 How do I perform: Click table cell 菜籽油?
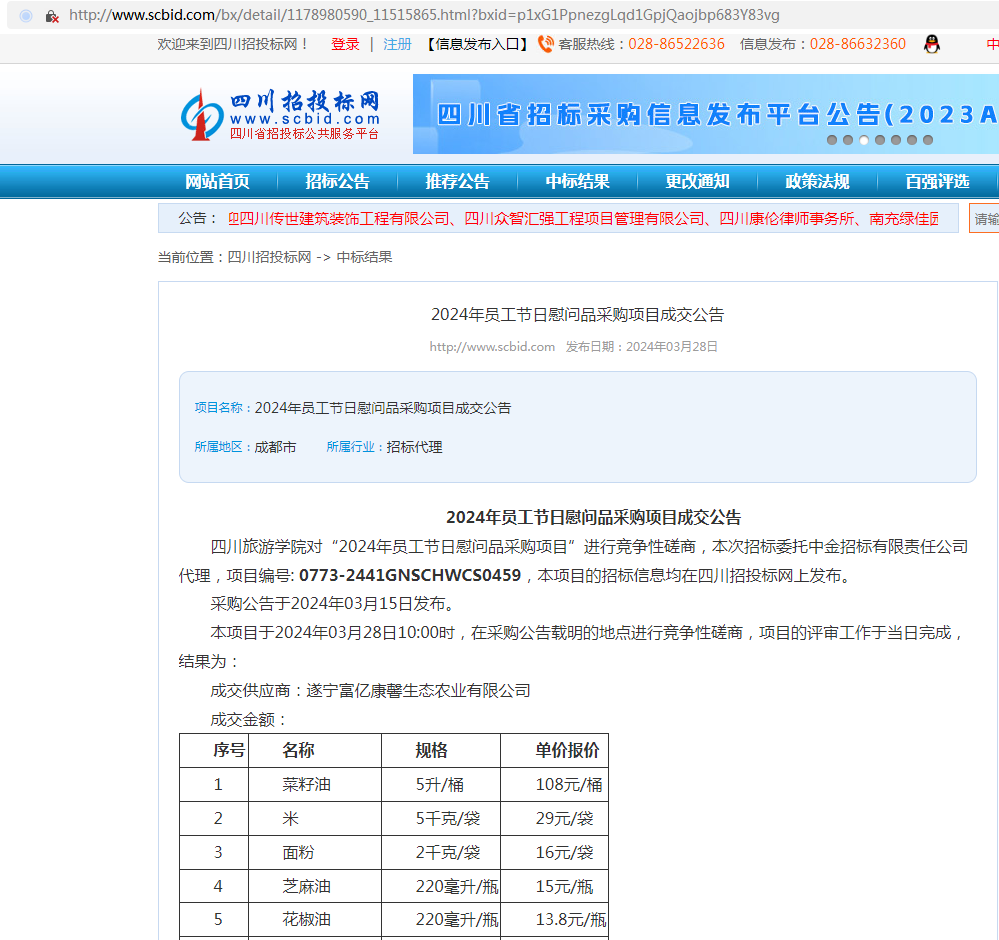coord(306,785)
